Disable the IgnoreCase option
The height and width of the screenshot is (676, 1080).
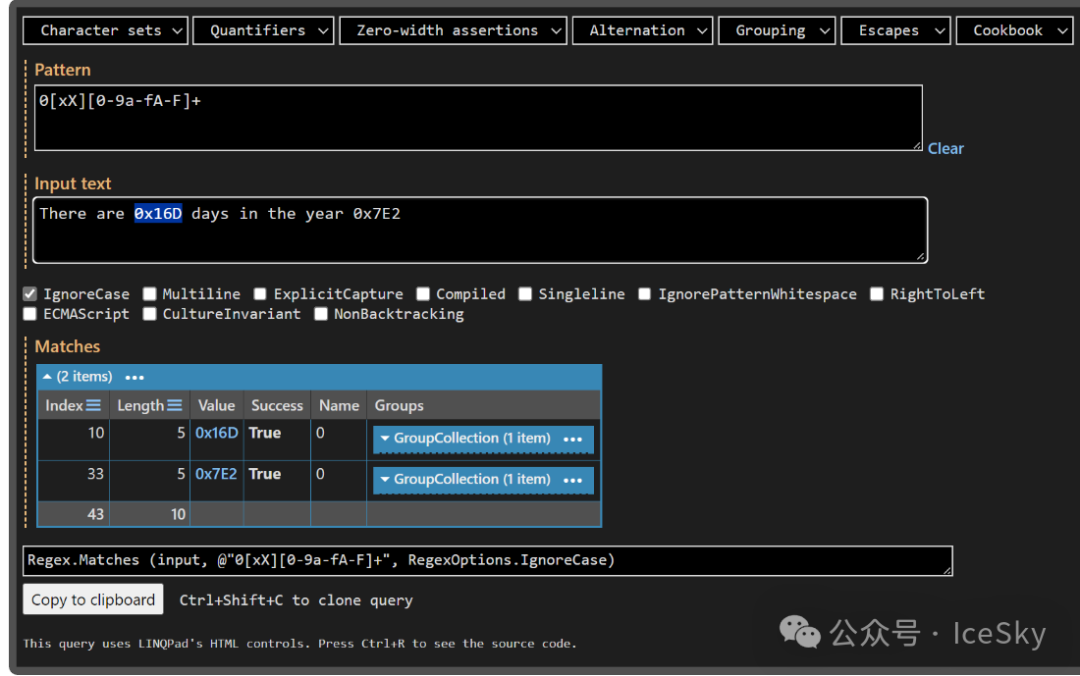[30, 294]
